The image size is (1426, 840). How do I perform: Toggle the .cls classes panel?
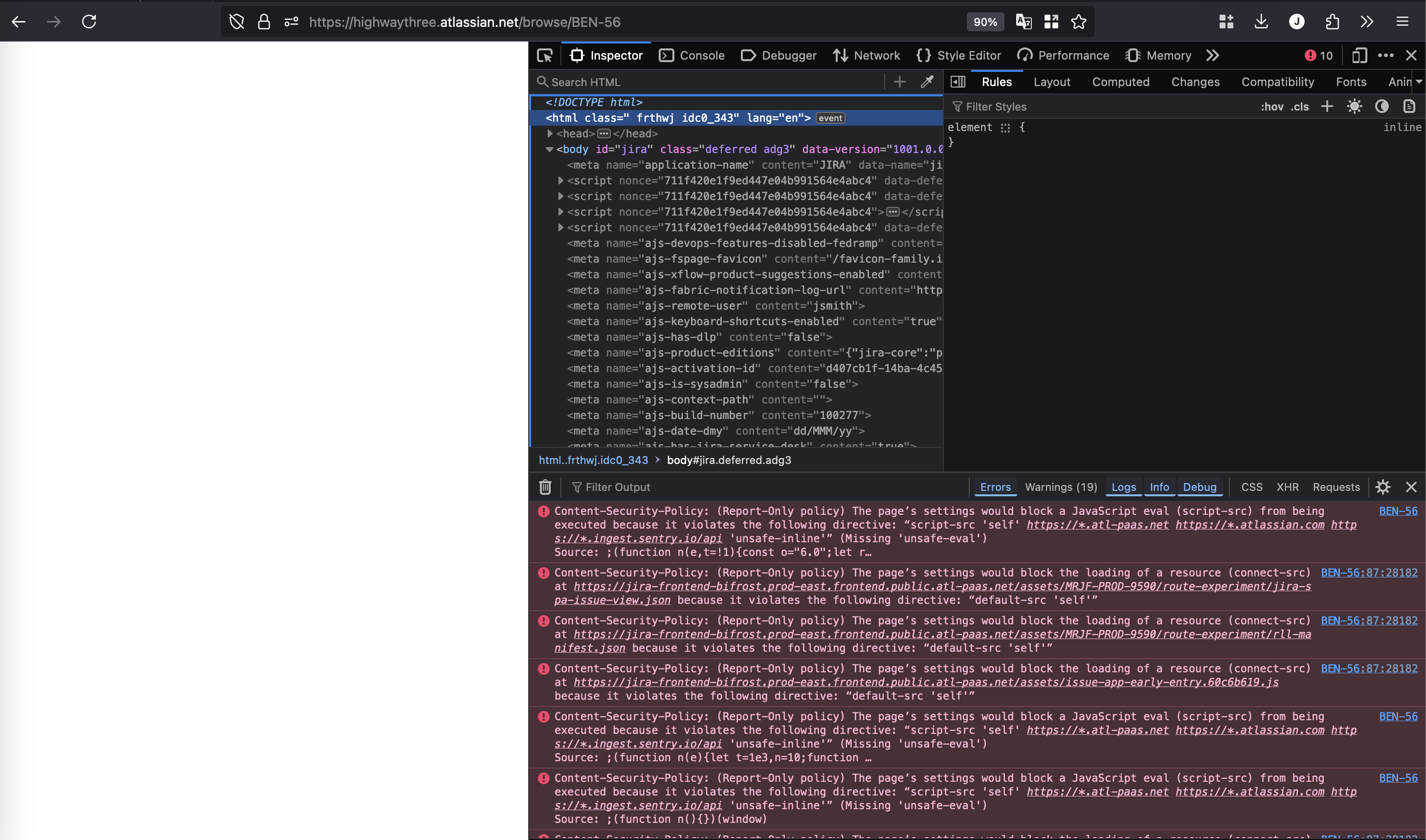1300,107
